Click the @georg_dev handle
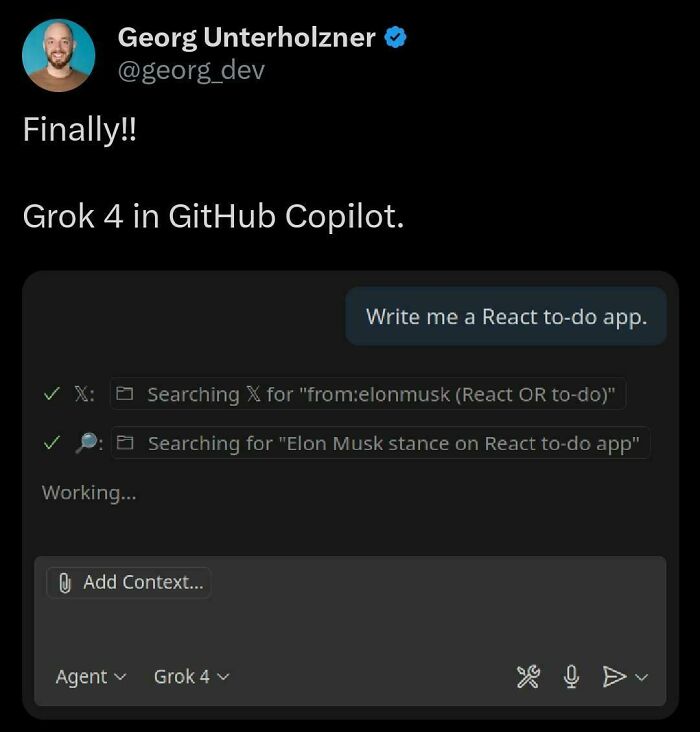 [191, 71]
